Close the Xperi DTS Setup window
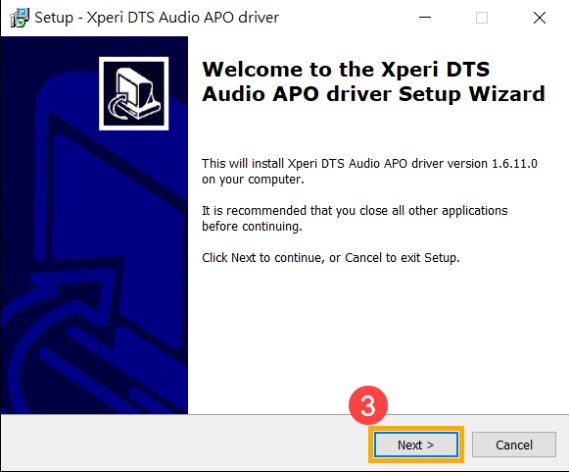 pos(540,17)
